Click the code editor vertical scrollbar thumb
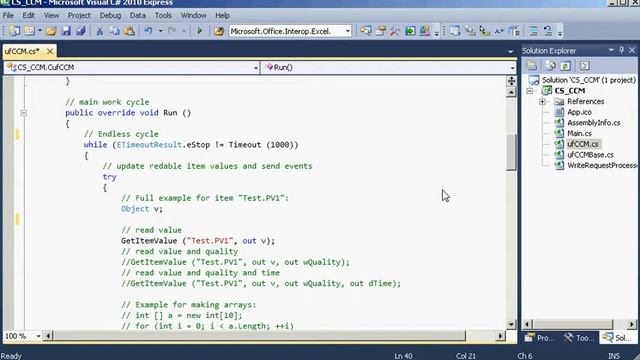Image resolution: width=640 pixels, height=360 pixels. [511, 152]
